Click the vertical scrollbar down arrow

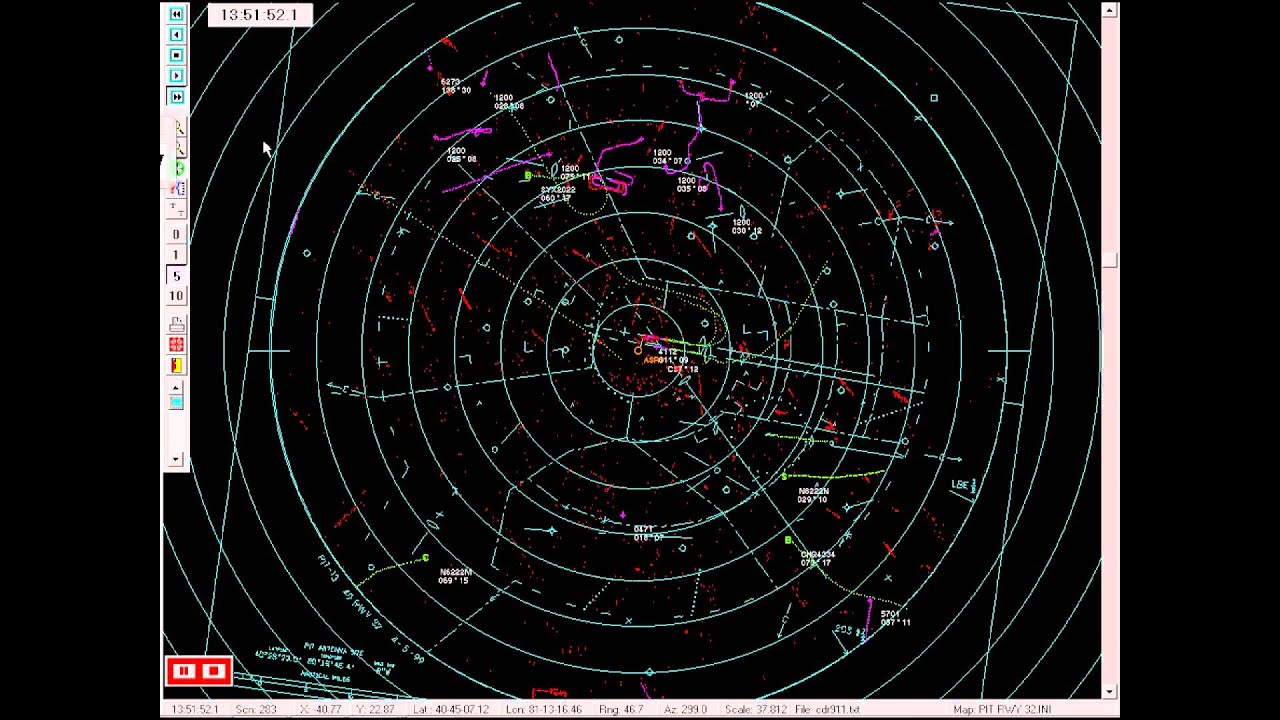[x=1109, y=692]
